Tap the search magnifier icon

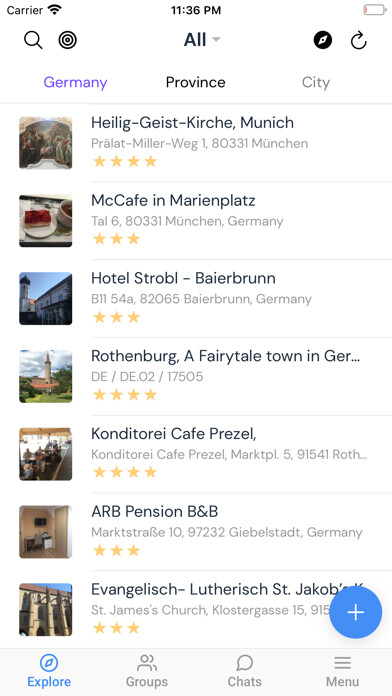(33, 40)
